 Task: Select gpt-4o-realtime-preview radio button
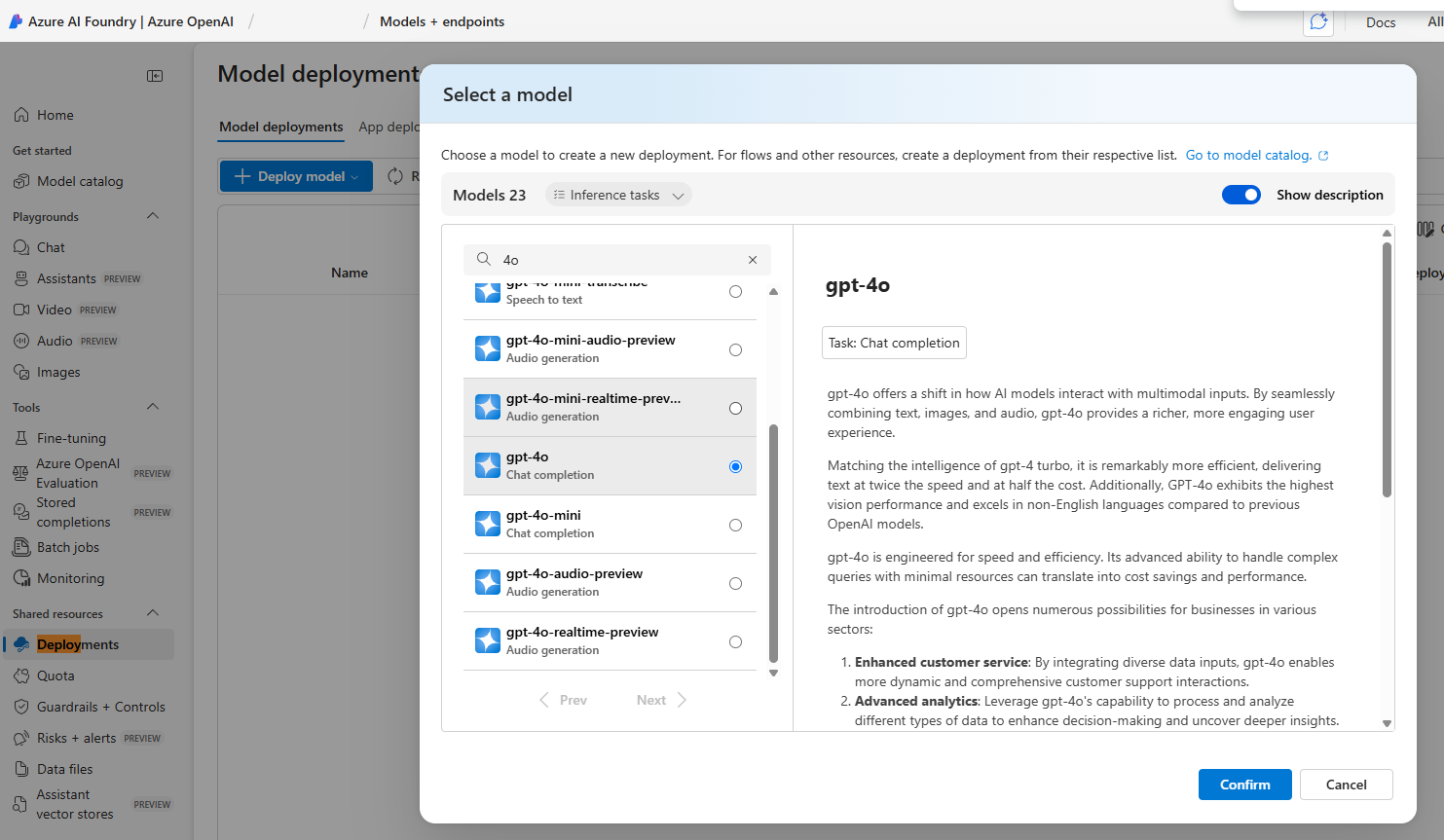(x=735, y=641)
